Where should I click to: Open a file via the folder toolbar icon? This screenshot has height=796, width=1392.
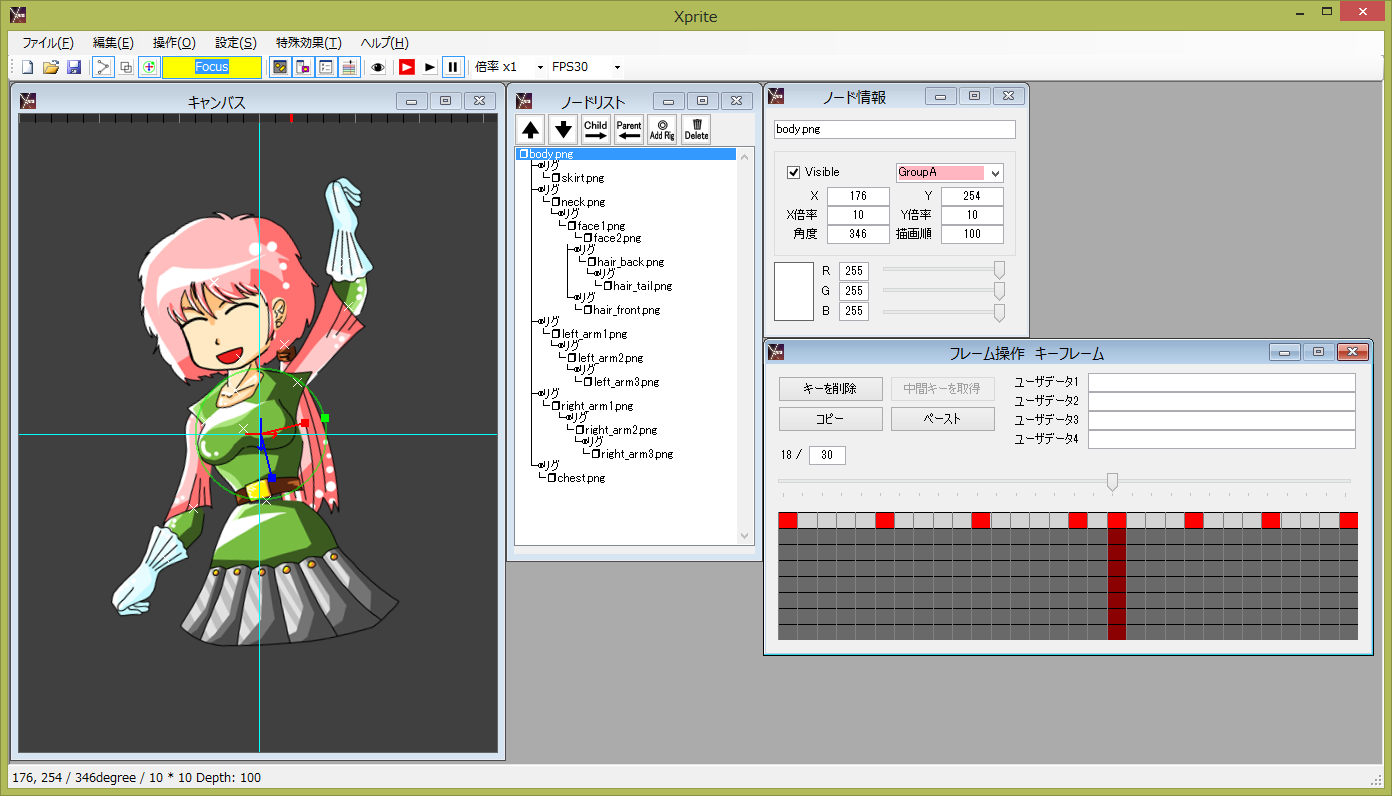coord(50,67)
